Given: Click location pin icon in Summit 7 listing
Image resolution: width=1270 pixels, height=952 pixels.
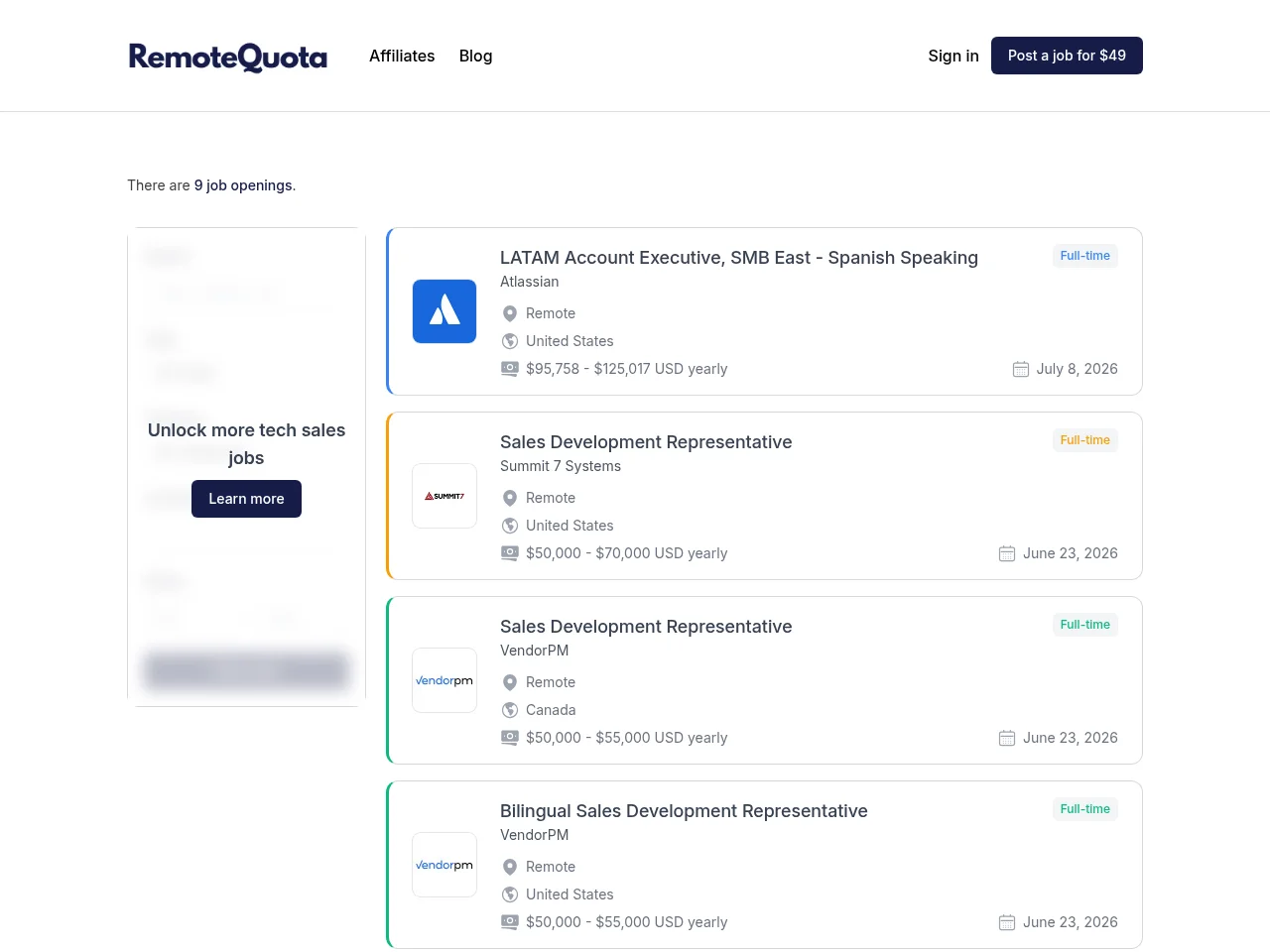Looking at the screenshot, I should point(510,498).
